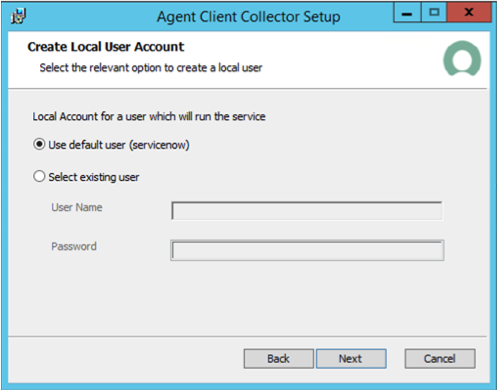
Task: Open the installer icon in title bar
Action: pyautogui.click(x=18, y=17)
